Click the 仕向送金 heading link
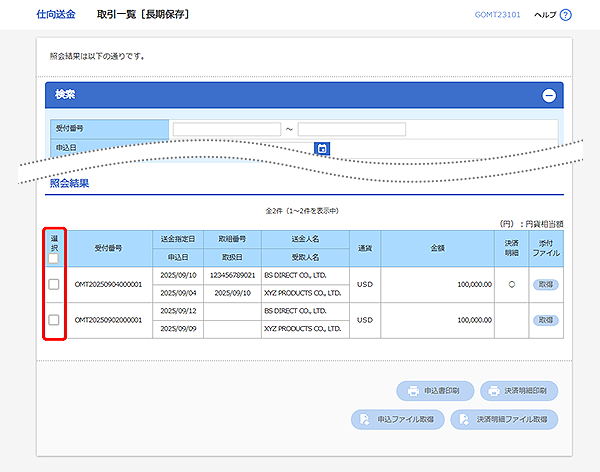 click(56, 15)
